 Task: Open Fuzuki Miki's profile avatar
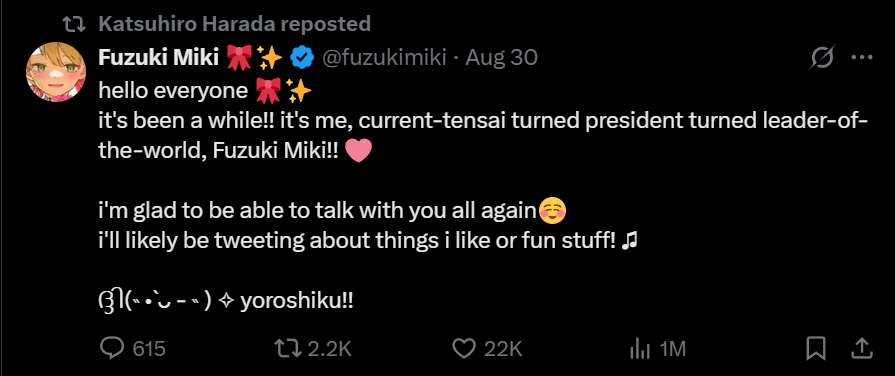coord(55,72)
